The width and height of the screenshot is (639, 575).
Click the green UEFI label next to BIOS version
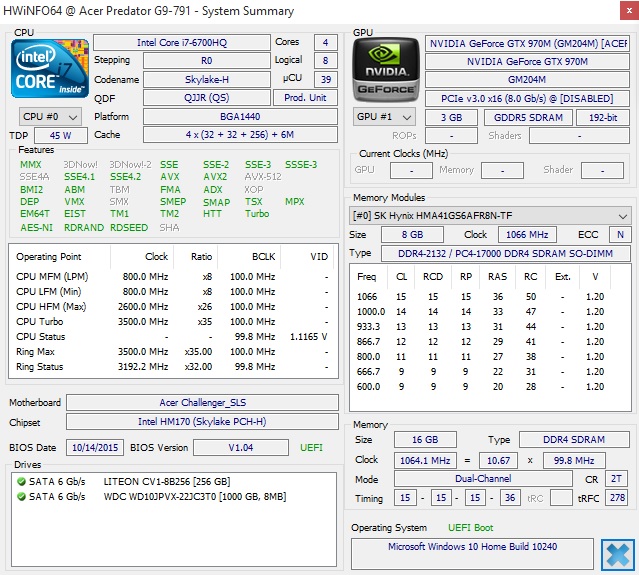[311, 448]
